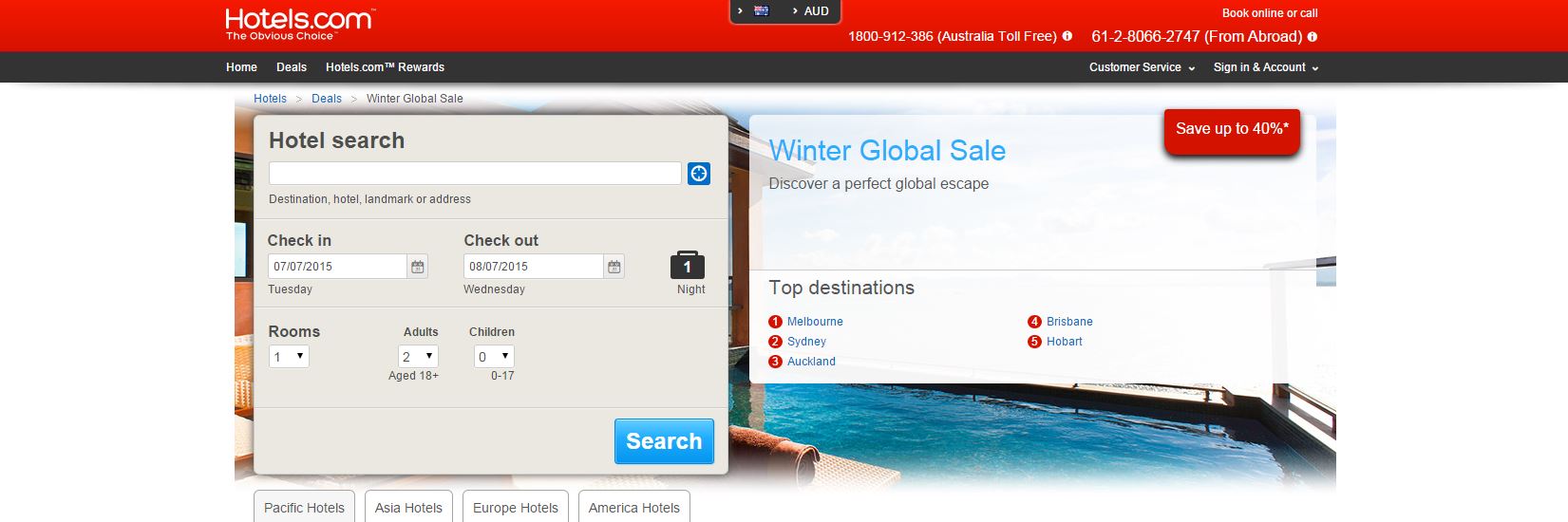Image resolution: width=1568 pixels, height=522 pixels.
Task: Go to Home in navigation bar
Action: pyautogui.click(x=241, y=67)
